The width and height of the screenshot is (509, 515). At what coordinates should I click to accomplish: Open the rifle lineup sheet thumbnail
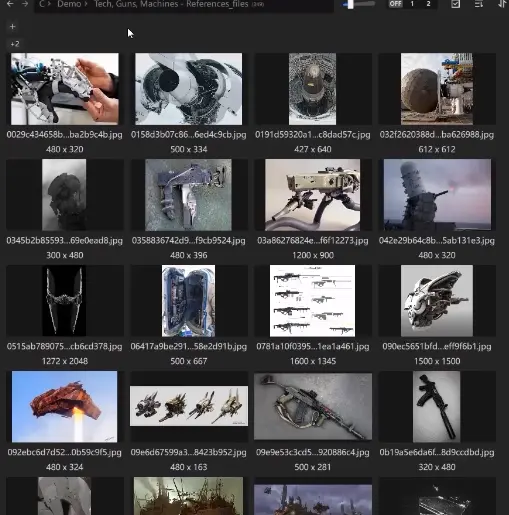312,301
